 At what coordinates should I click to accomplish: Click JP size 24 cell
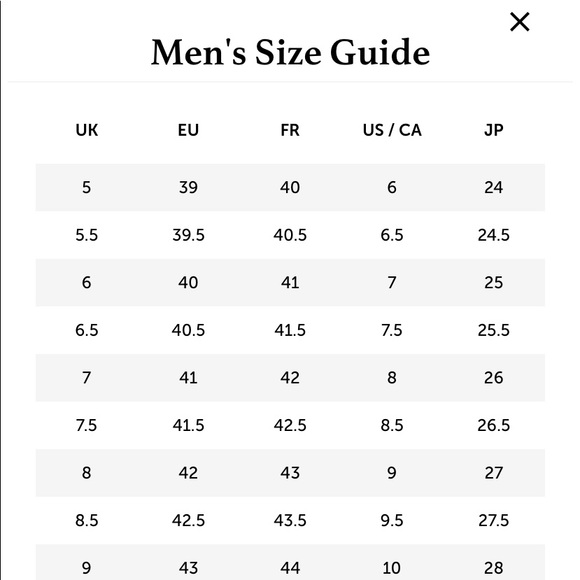pyautogui.click(x=494, y=188)
